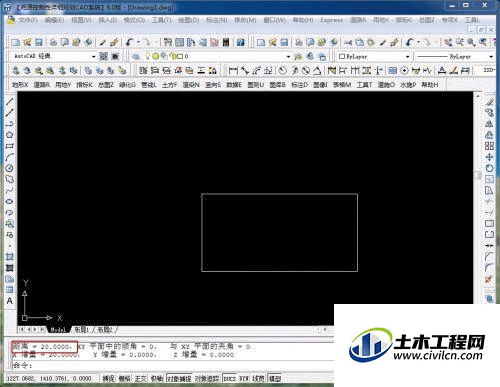The width and height of the screenshot is (500, 387).
Task: Switch to 布局2 layout tab
Action: (x=105, y=330)
